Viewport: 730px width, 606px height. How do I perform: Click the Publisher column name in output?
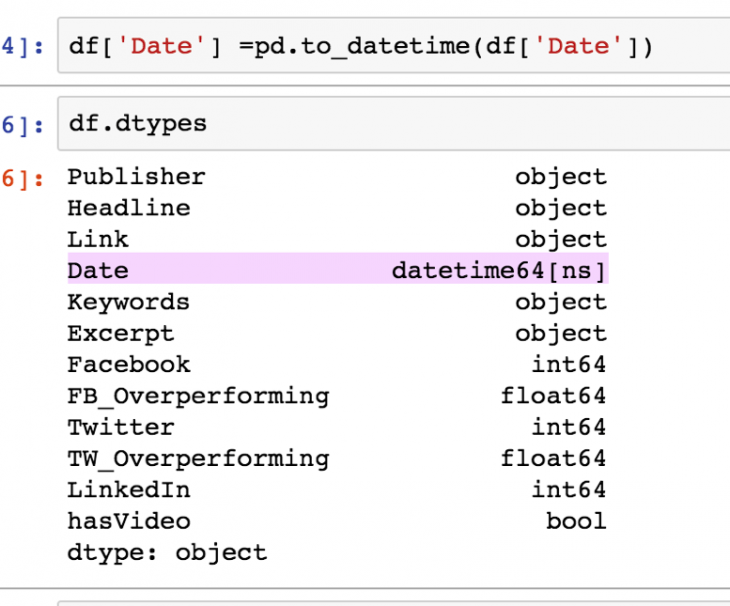[x=136, y=177]
